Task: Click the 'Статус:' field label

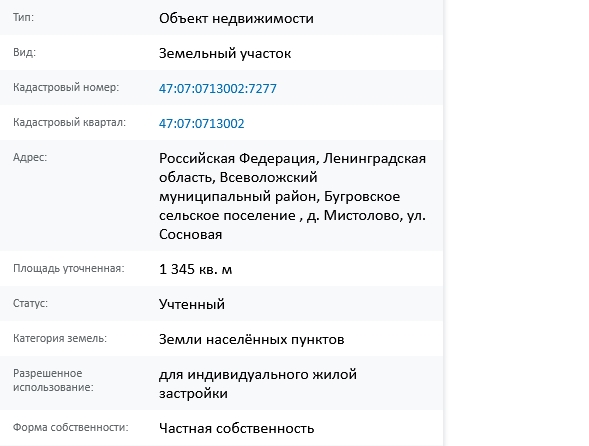Action: pyautogui.click(x=30, y=303)
